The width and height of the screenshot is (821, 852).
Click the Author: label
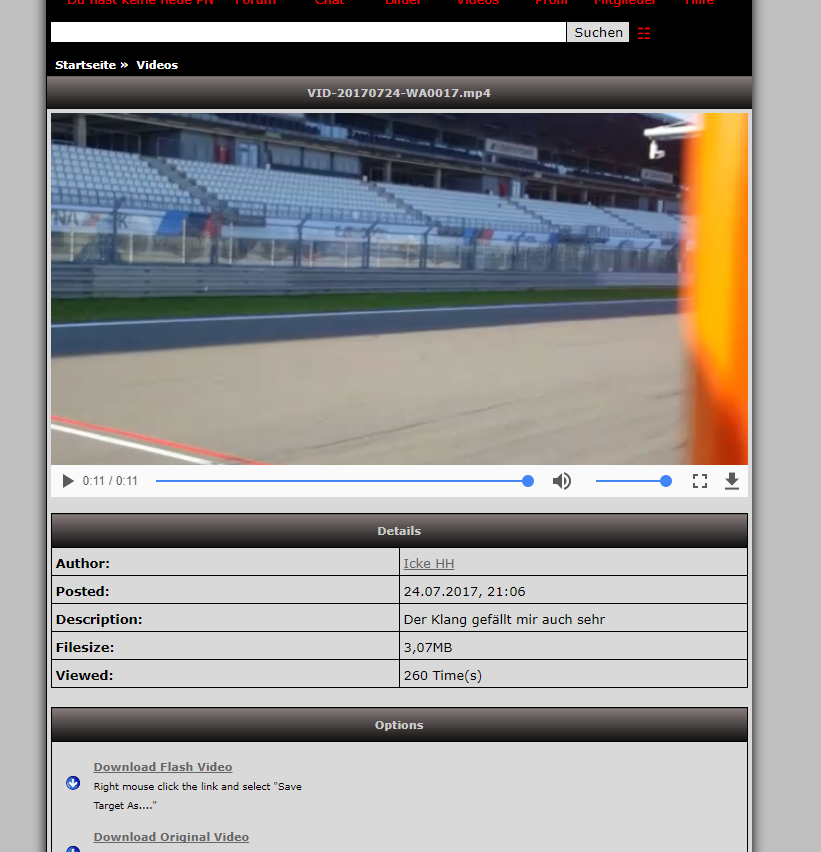83,563
